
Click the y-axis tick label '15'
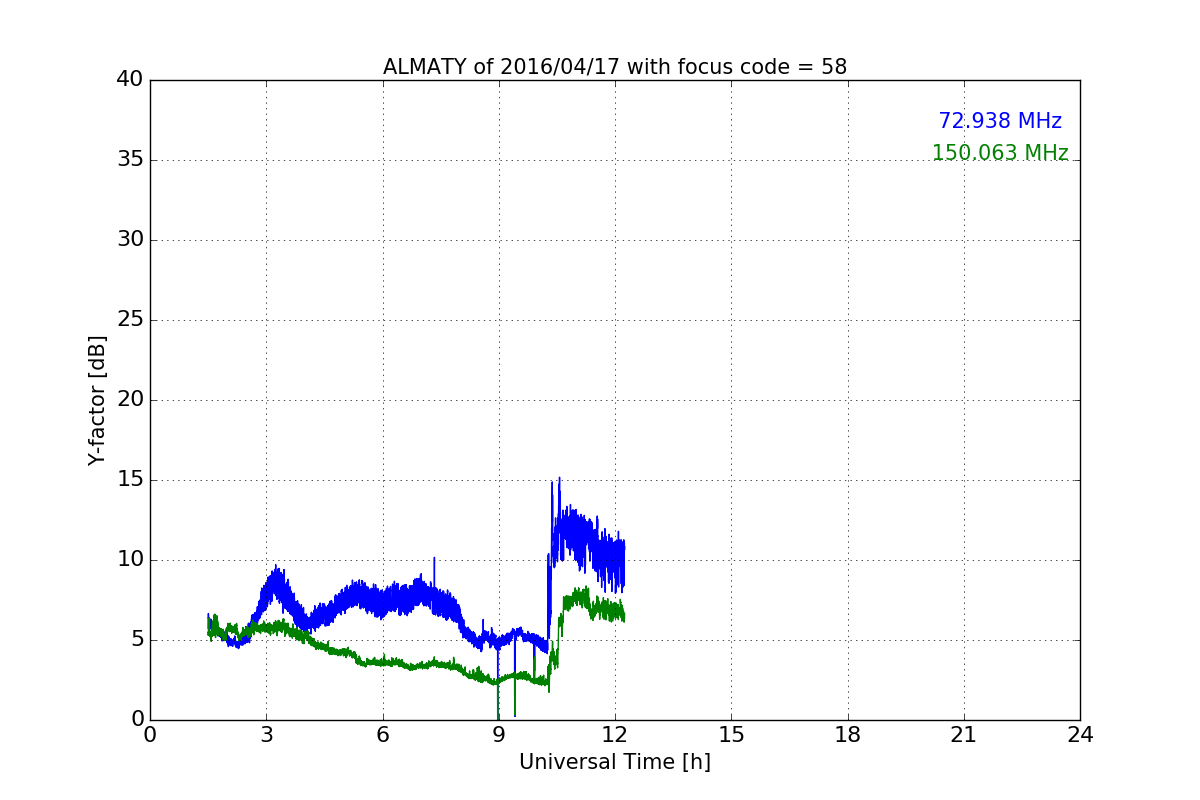[x=129, y=480]
